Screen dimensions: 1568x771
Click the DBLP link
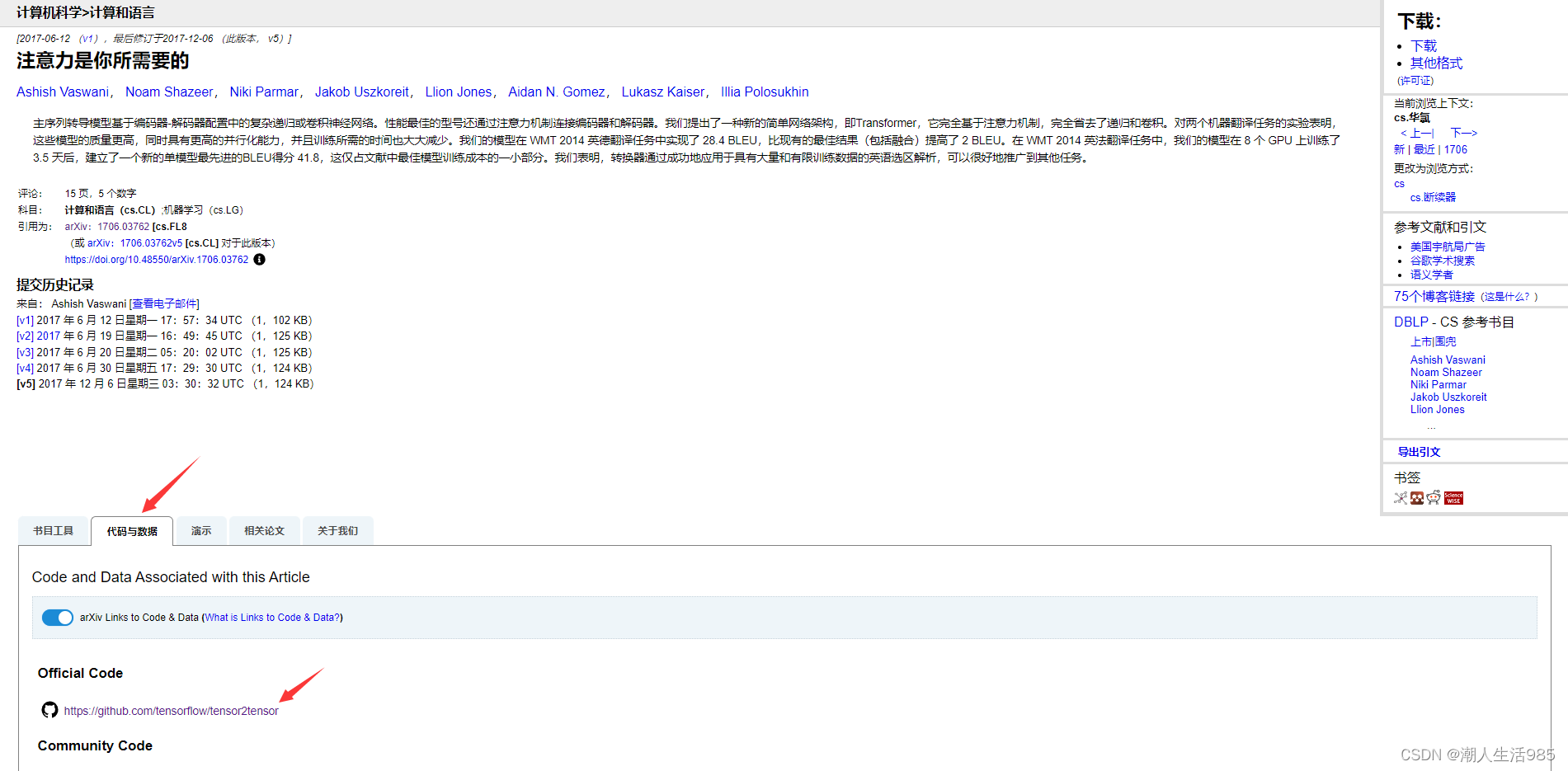pos(1411,322)
